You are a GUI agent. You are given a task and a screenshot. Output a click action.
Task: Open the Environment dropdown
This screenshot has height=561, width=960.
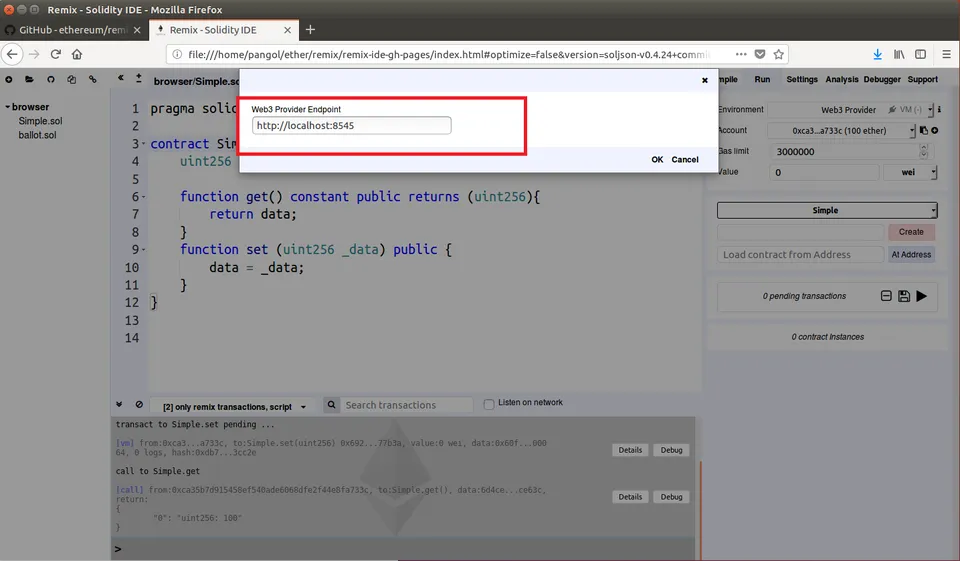(850, 110)
